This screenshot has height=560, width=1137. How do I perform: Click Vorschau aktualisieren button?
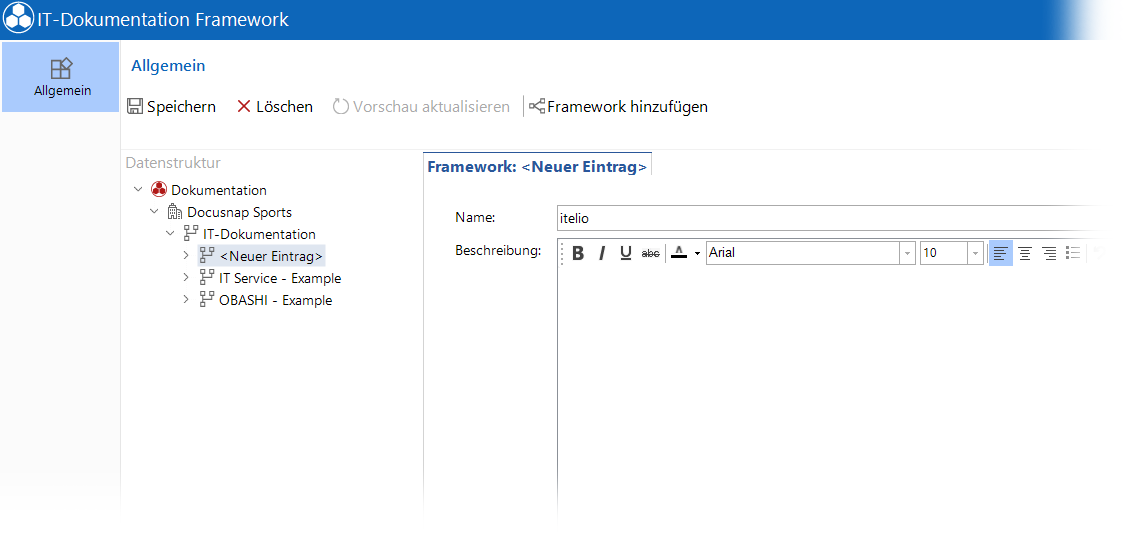tap(421, 107)
